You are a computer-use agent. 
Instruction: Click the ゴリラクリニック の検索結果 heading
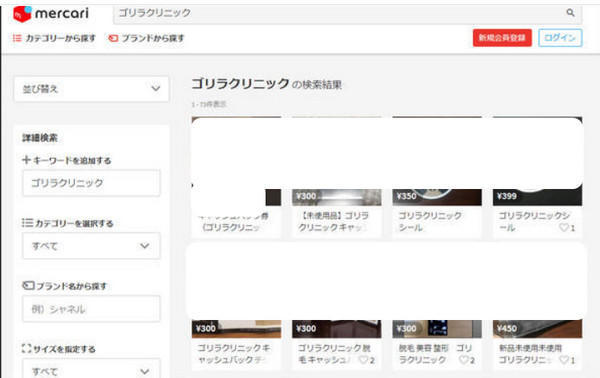pyautogui.click(x=266, y=83)
